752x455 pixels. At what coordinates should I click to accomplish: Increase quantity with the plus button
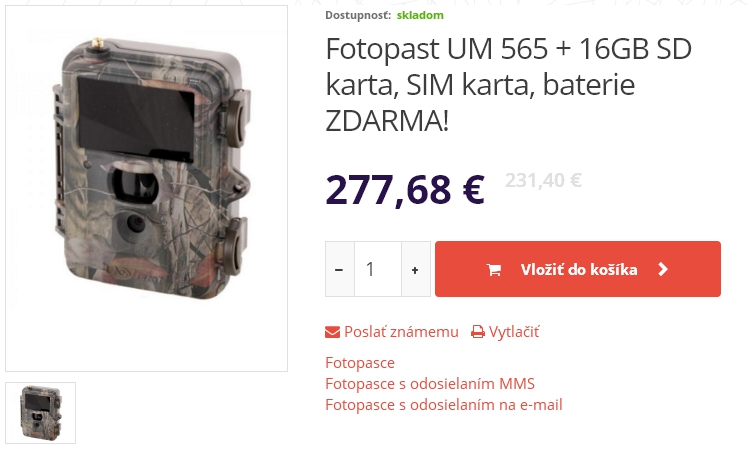coord(415,269)
